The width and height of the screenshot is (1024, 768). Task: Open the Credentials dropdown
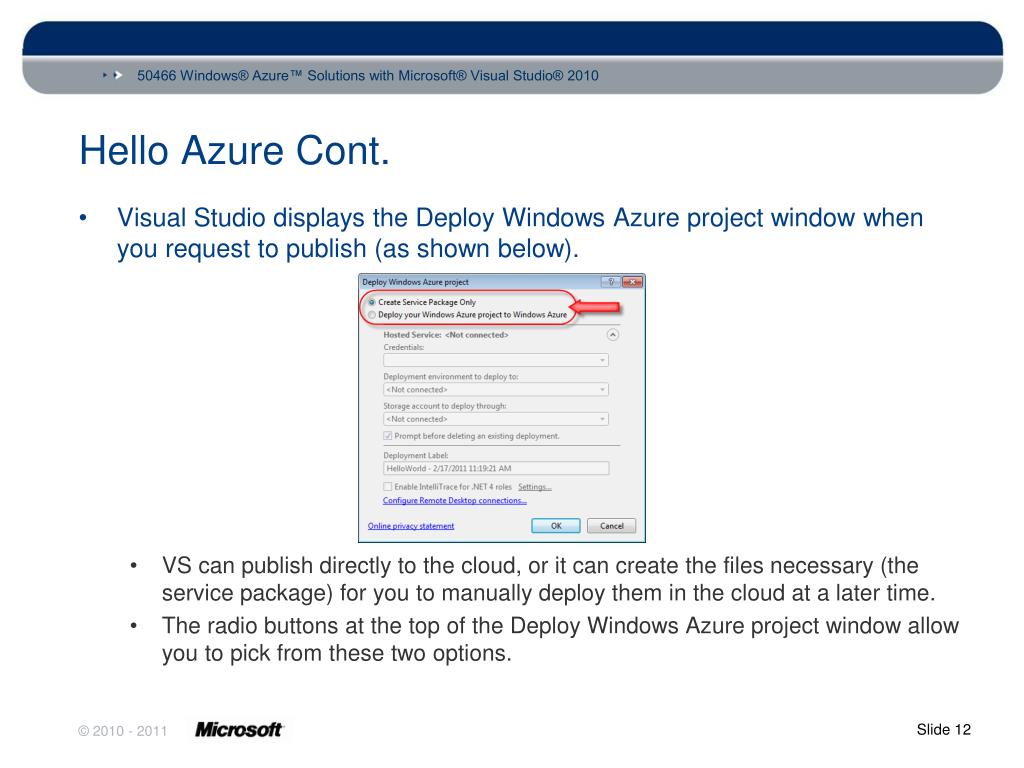tap(496, 360)
